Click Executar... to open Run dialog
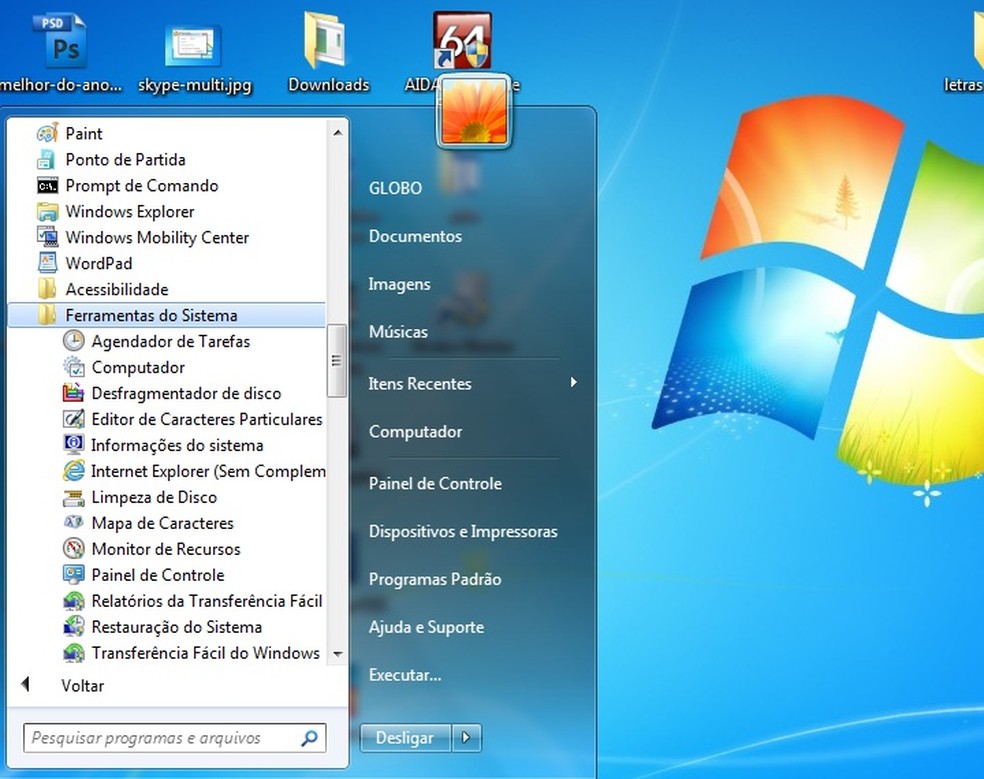The width and height of the screenshot is (984, 779). click(x=405, y=675)
